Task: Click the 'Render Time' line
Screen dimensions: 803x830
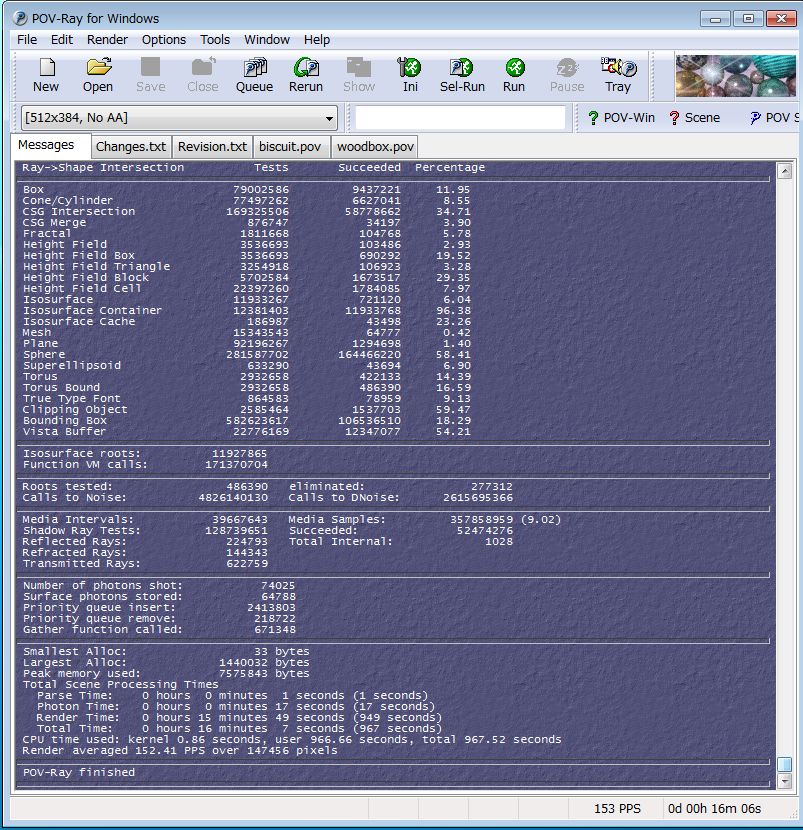Action: coord(239,718)
